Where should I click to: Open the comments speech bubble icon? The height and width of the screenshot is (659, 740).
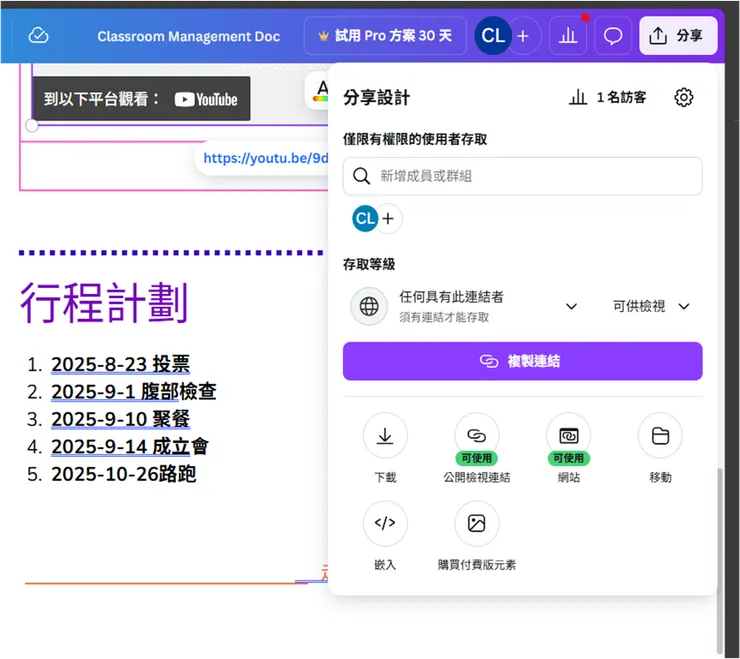613,35
